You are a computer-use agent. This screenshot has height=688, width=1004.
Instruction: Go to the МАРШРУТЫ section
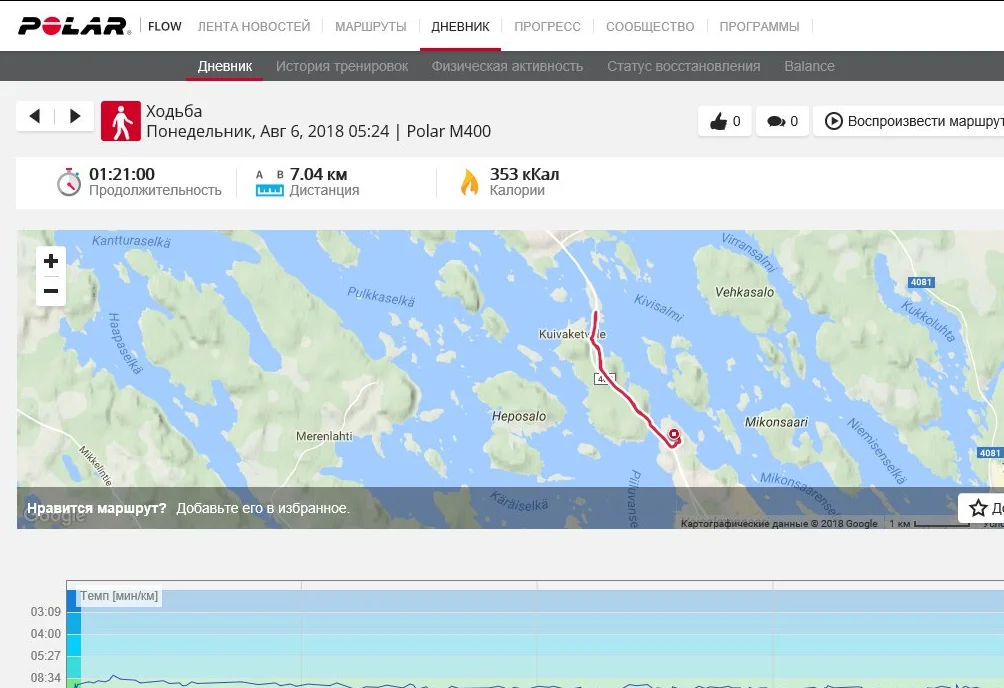pyautogui.click(x=371, y=26)
